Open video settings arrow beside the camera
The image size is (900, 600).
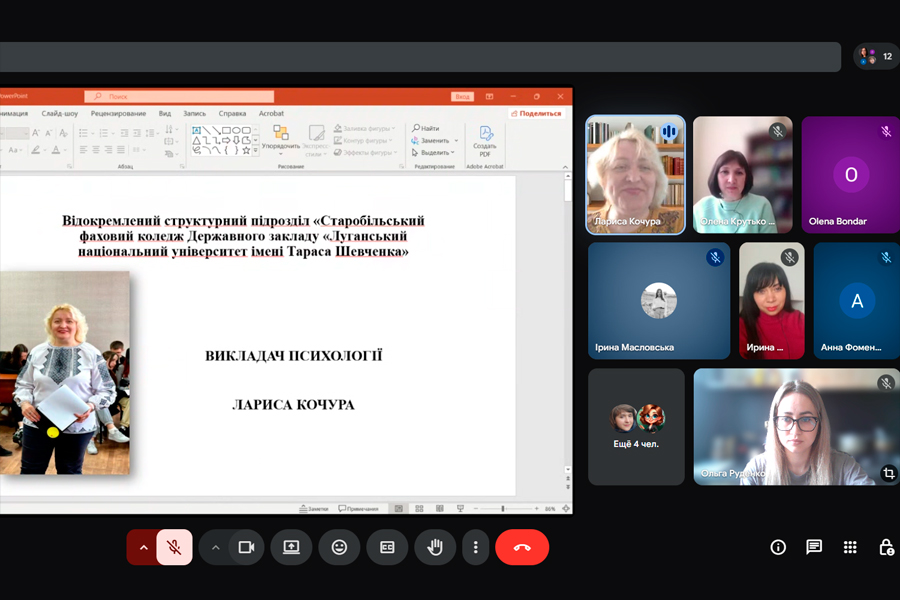pos(215,547)
